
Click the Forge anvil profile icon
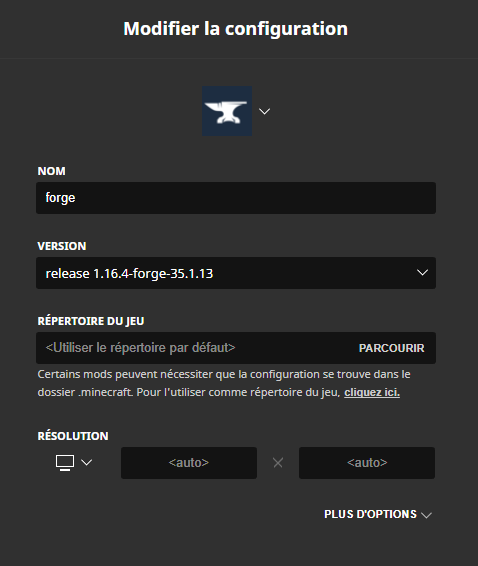coord(227,111)
